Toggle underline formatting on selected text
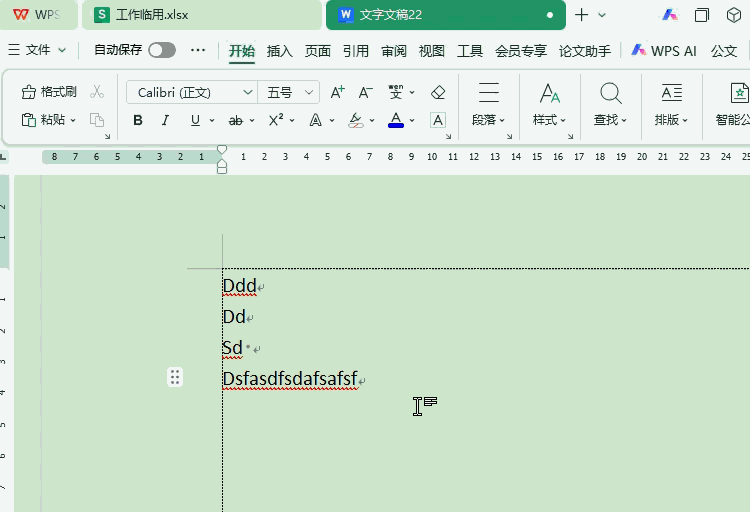 point(195,120)
